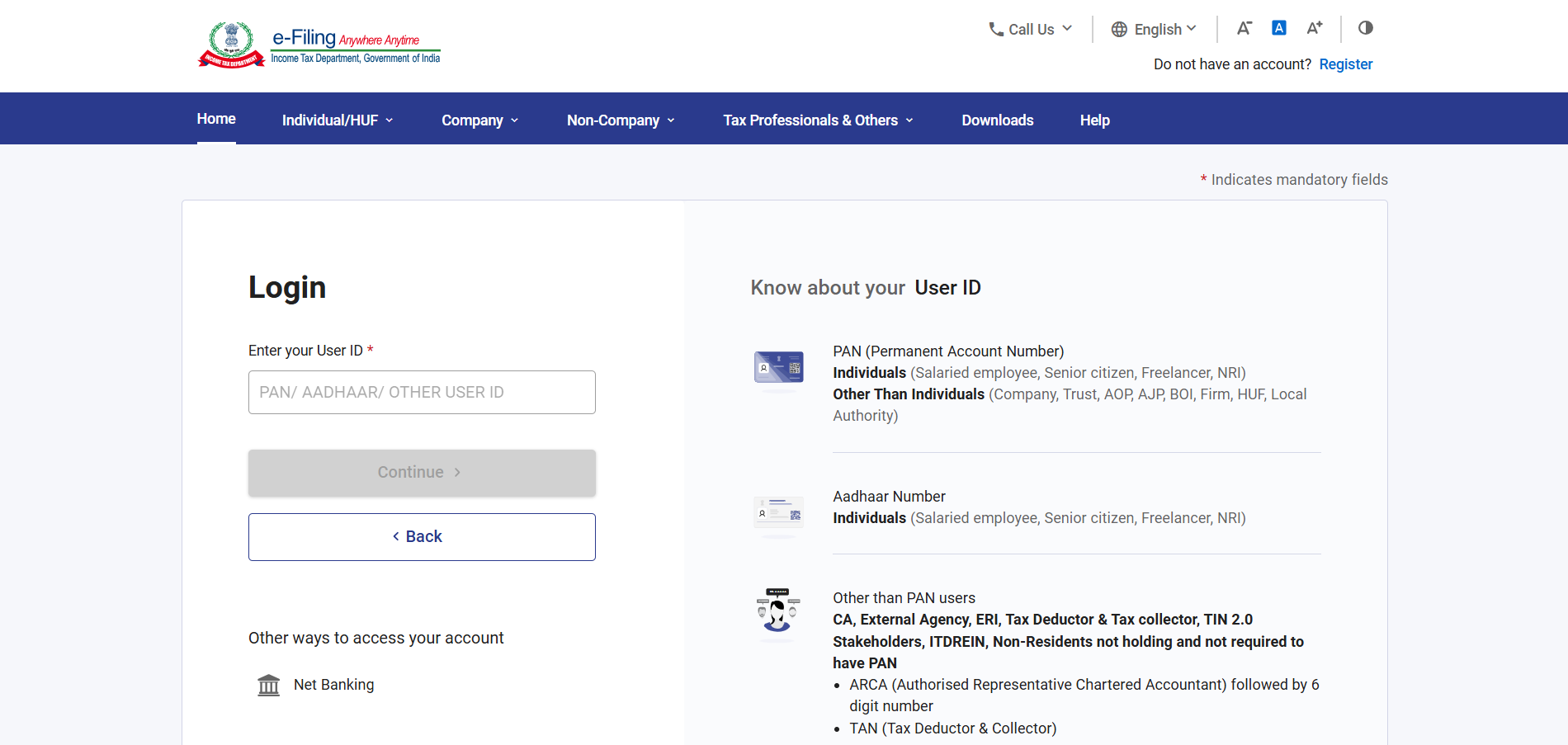Image resolution: width=1568 pixels, height=745 pixels.
Task: Increase font size with the A+ icon
Action: 1315,28
